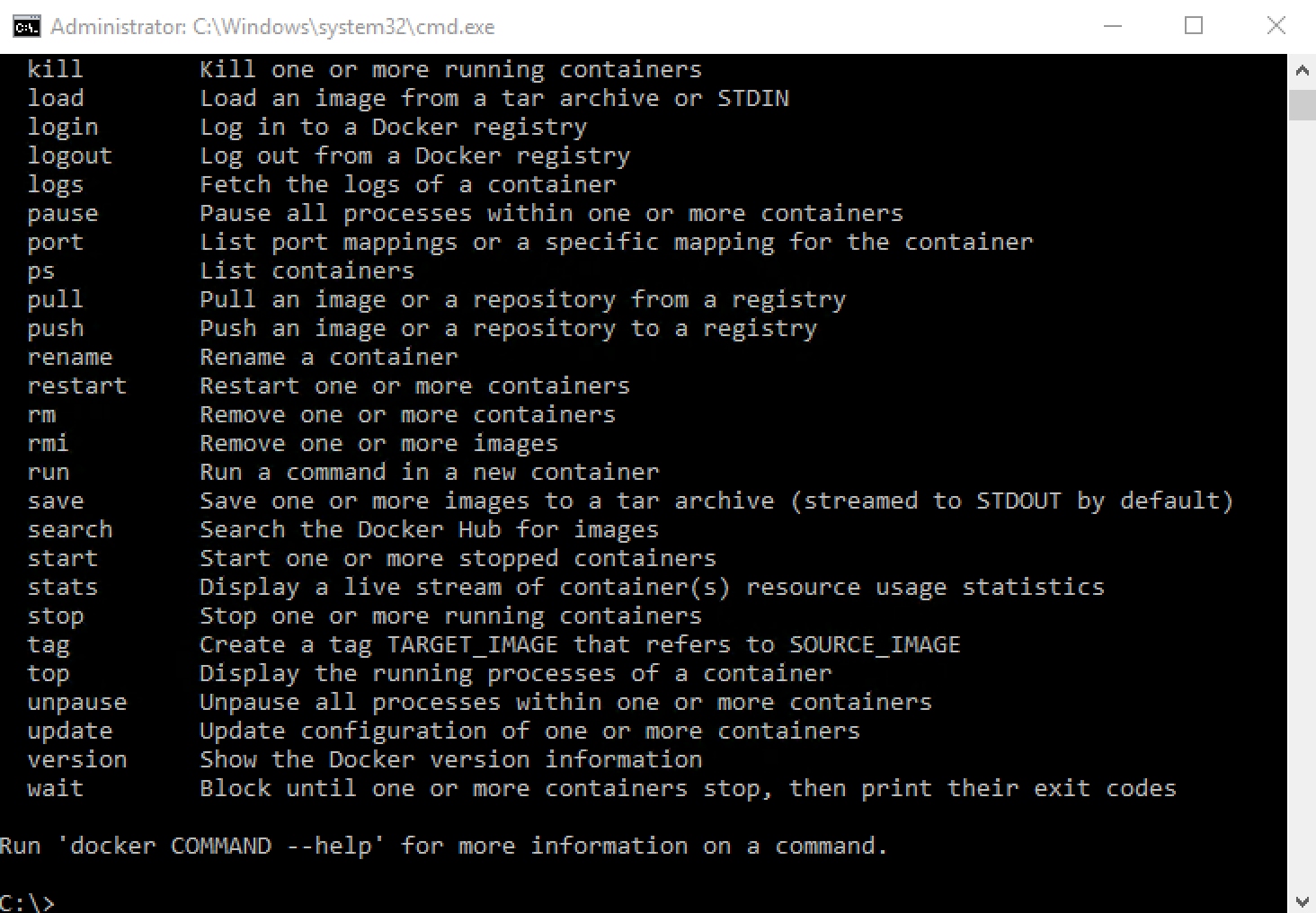This screenshot has height=913, width=1316.
Task: Click the cmd.exe icon in title bar
Action: coord(27,26)
